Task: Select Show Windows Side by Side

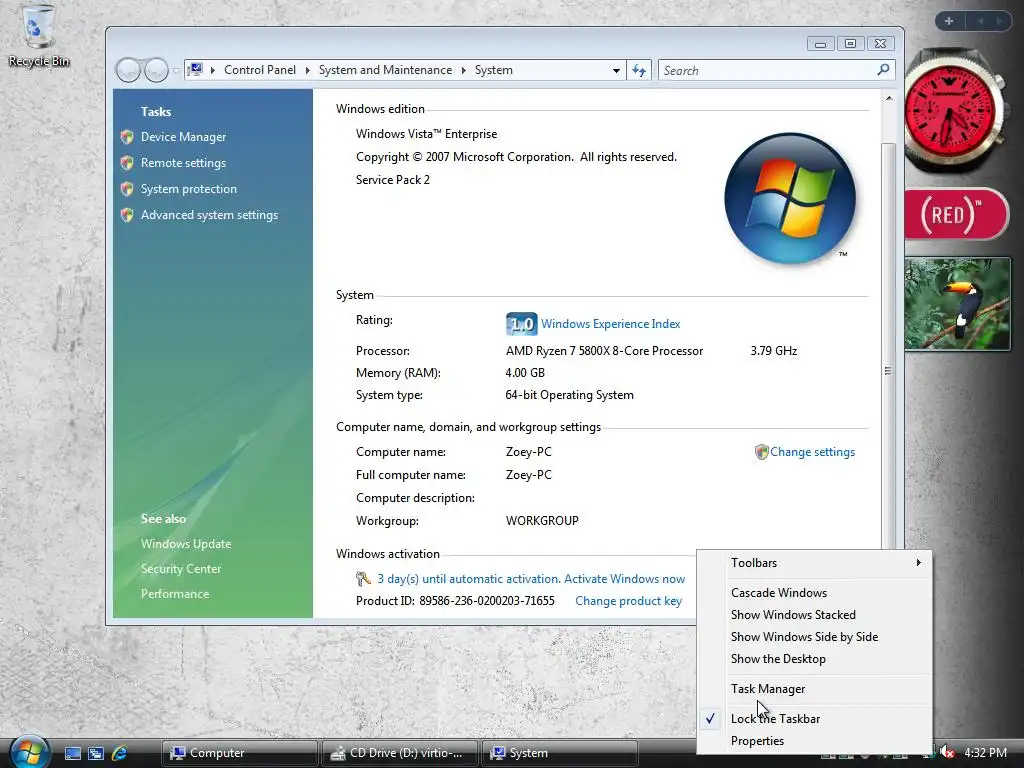Action: [814, 637]
